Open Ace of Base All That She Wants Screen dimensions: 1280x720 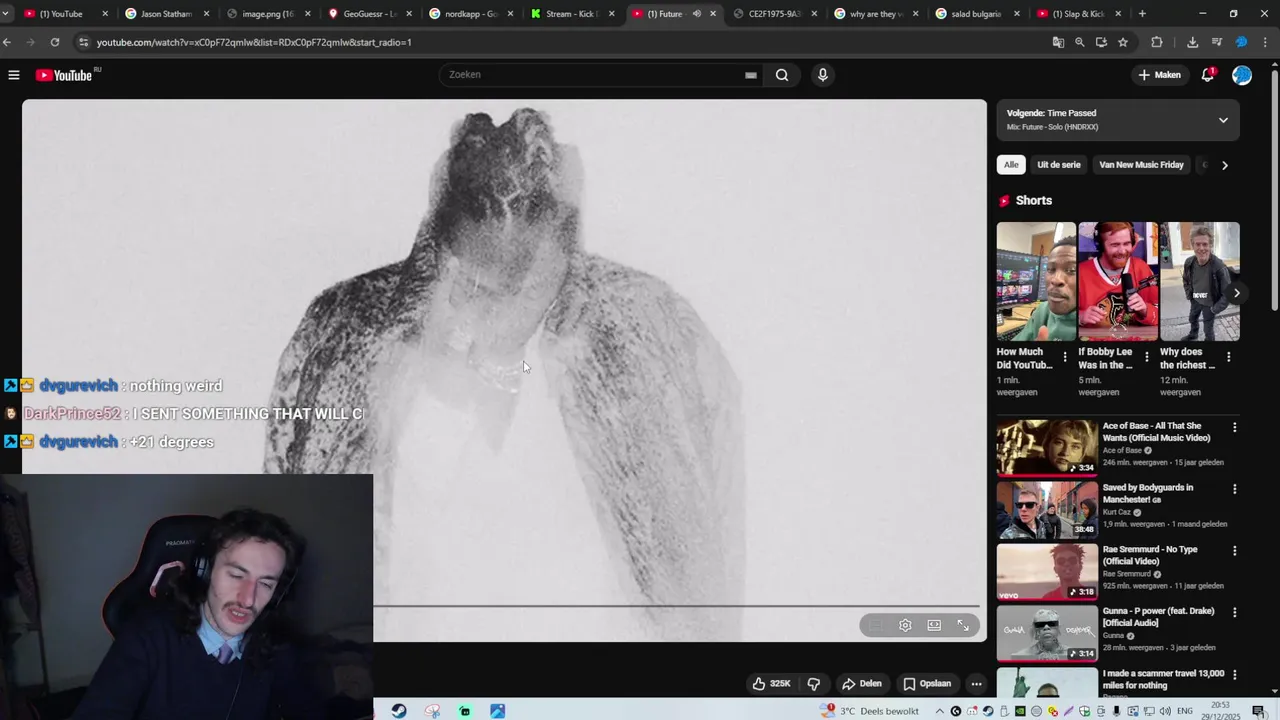coord(1156,432)
